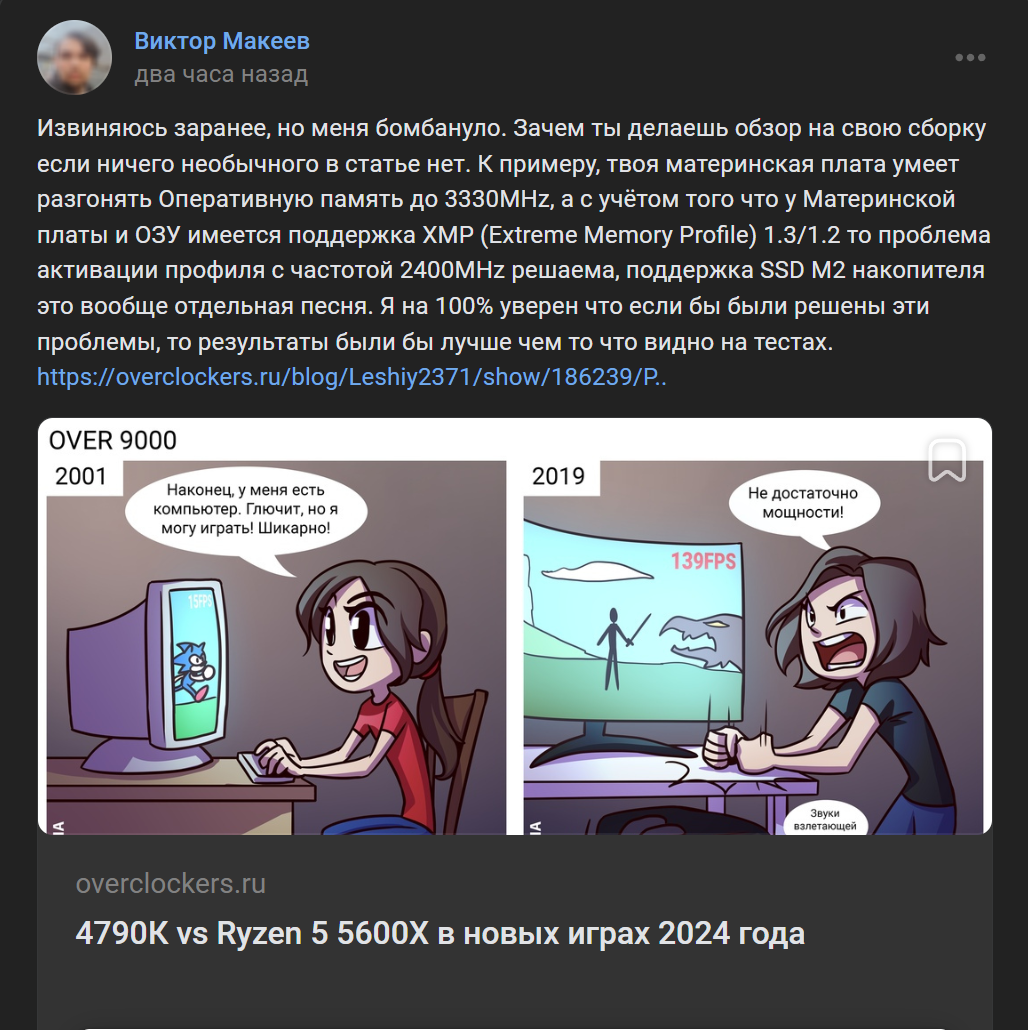
Task: Click the 'два часа назад' timestamp
Action: [221, 74]
